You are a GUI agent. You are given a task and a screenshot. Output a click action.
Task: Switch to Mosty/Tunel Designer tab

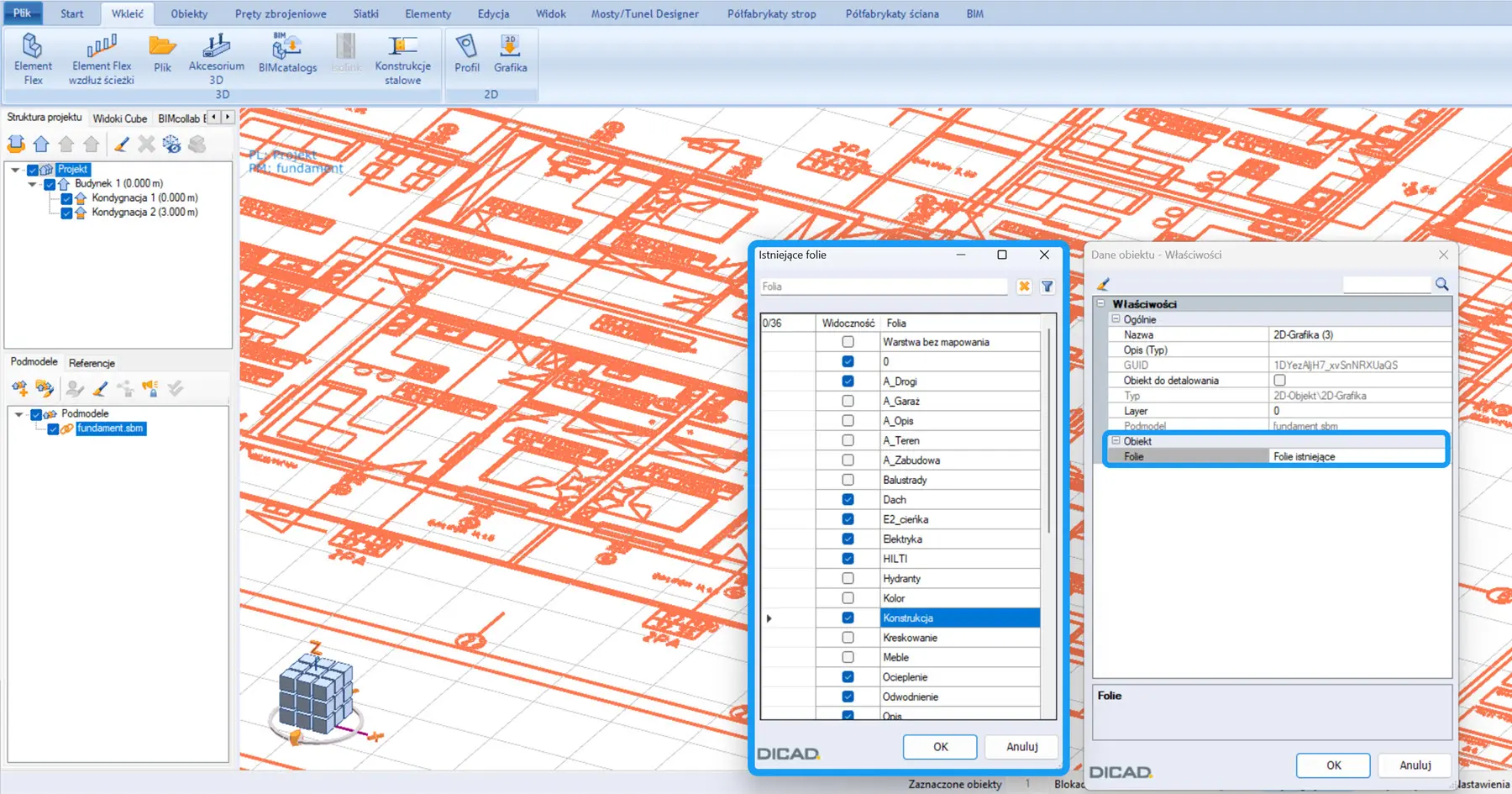coord(644,13)
